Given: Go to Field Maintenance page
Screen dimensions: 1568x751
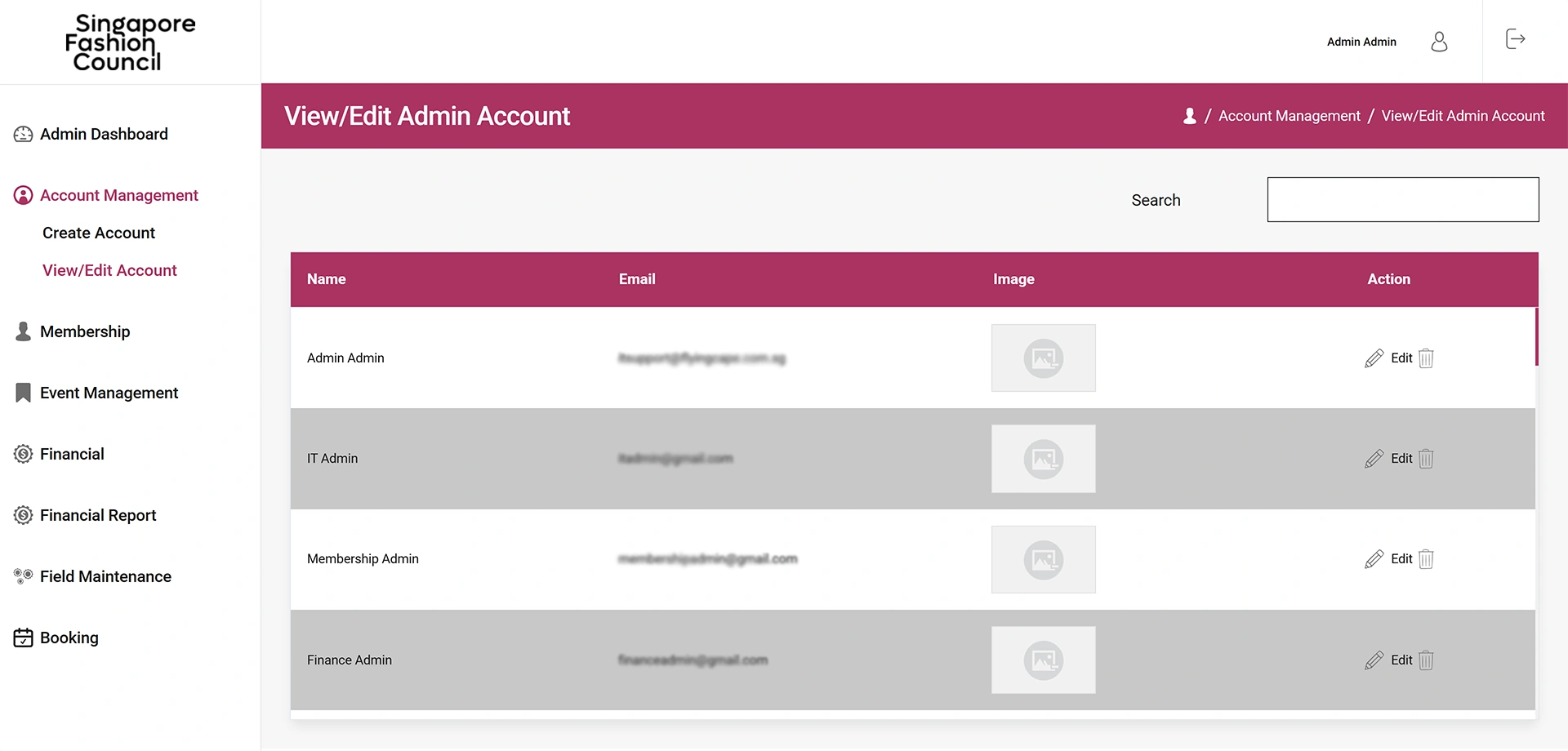Looking at the screenshot, I should pyautogui.click(x=105, y=576).
